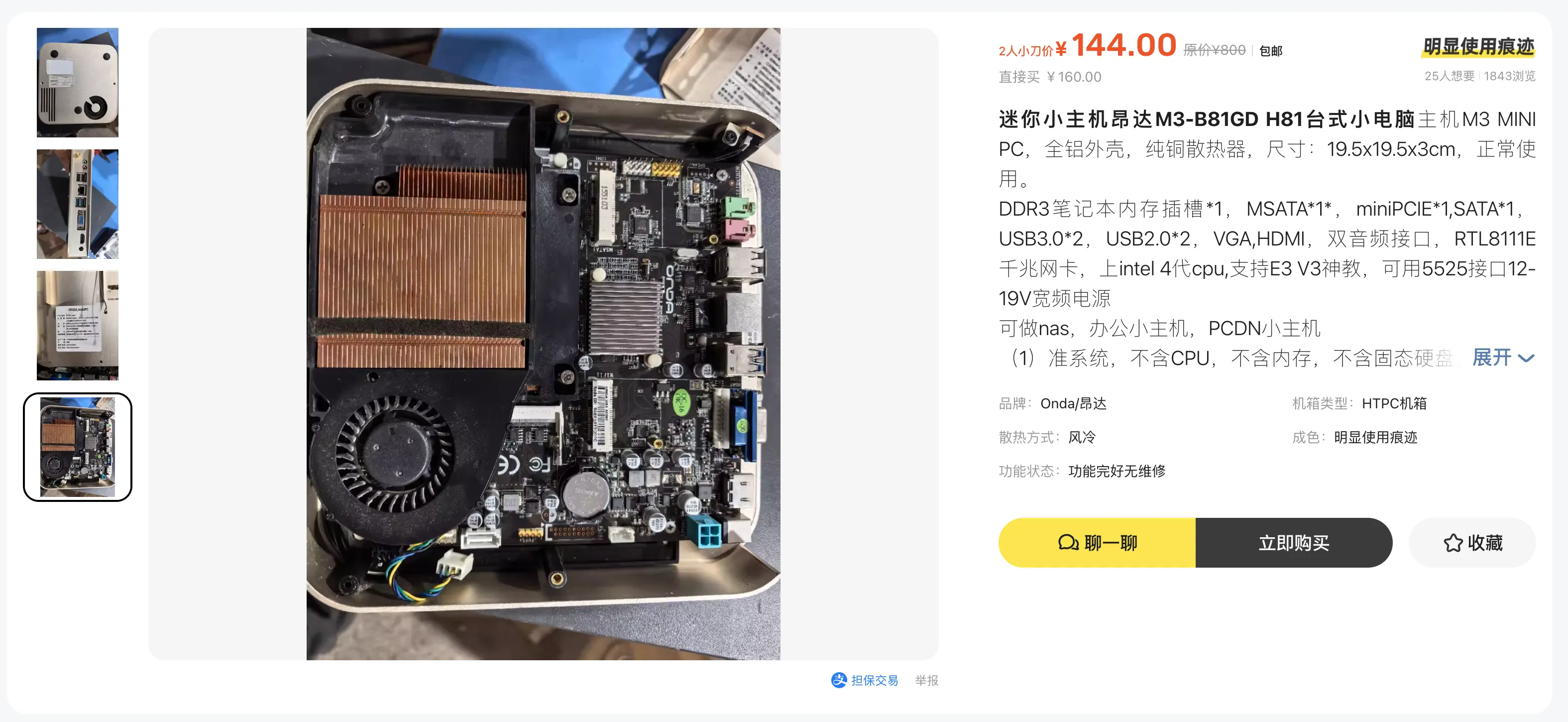The height and width of the screenshot is (722, 1568).
Task: Click the 直接买 ¥160.00 price text
Action: [1049, 77]
